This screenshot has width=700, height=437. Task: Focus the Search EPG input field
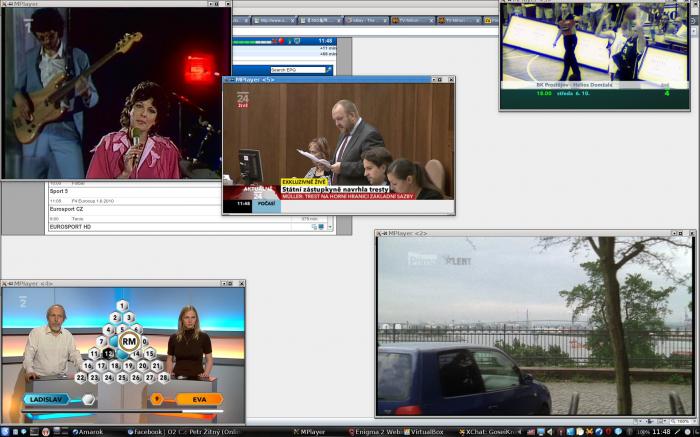pyautogui.click(x=298, y=70)
